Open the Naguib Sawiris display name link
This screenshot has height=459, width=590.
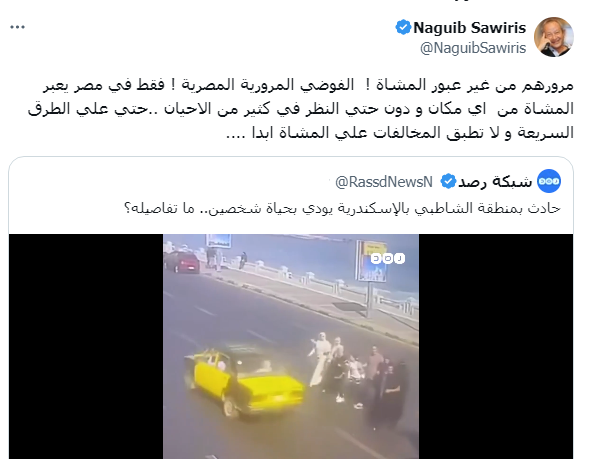coord(470,28)
